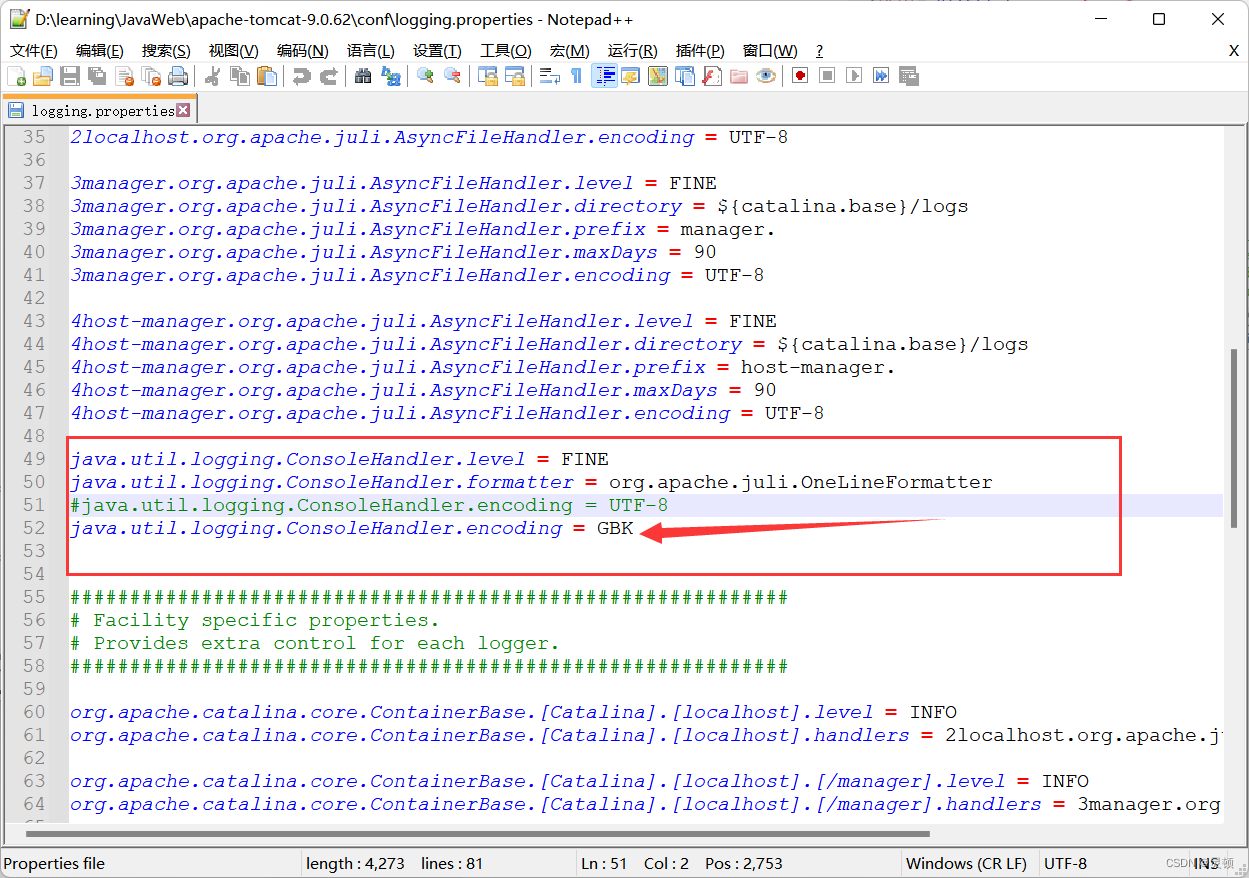Click the 'Properties file' status bar label

coord(54,863)
